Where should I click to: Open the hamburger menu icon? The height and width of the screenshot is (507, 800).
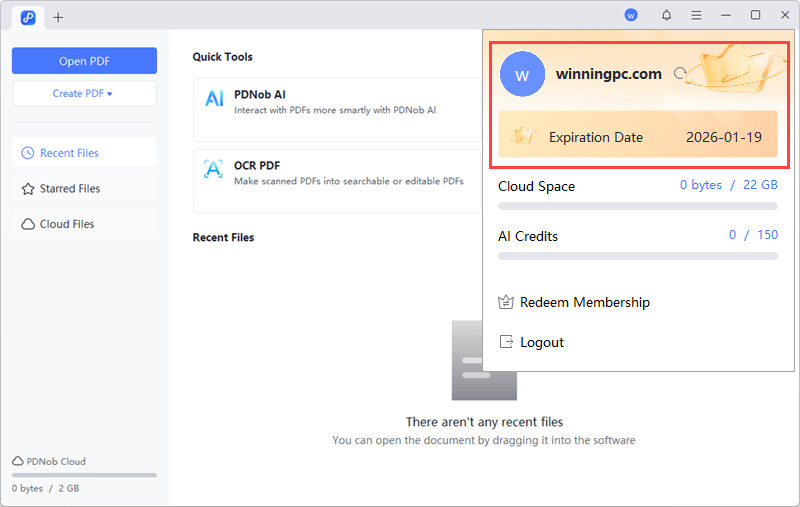click(696, 15)
